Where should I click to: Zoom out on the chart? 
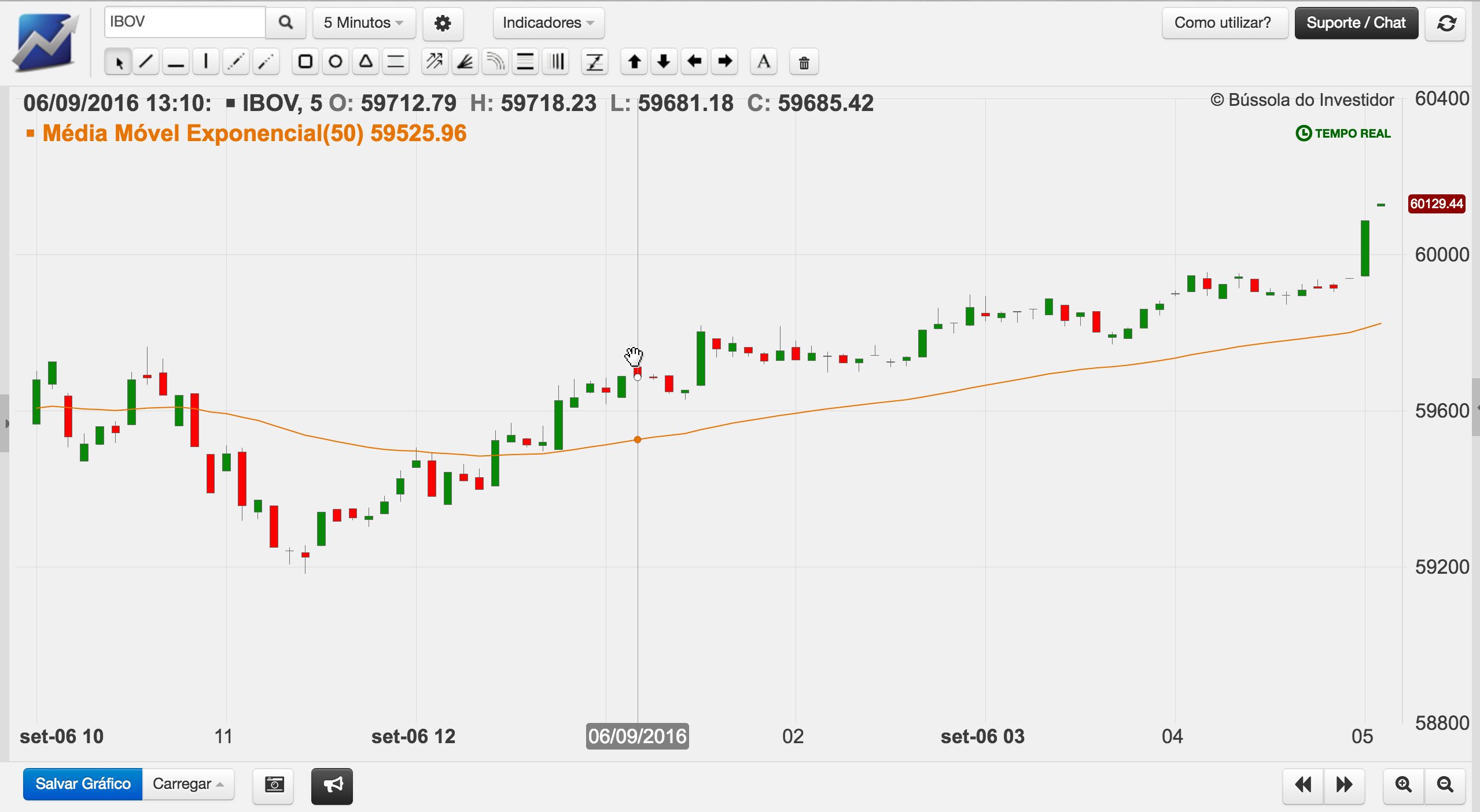[x=1445, y=785]
